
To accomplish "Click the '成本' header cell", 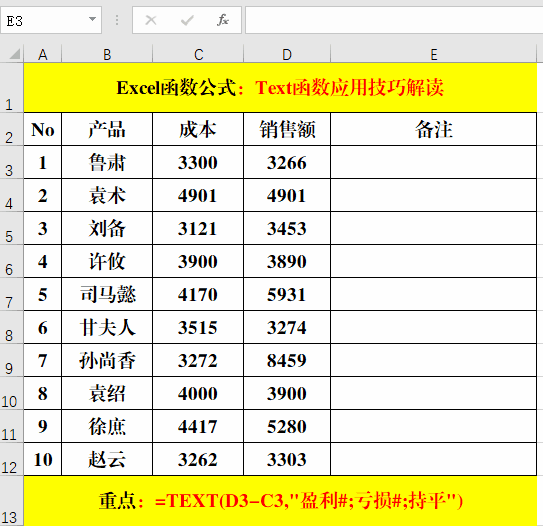I will click(198, 129).
